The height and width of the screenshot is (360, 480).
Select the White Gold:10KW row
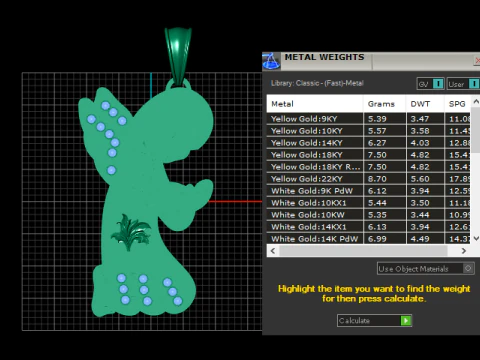pos(368,215)
